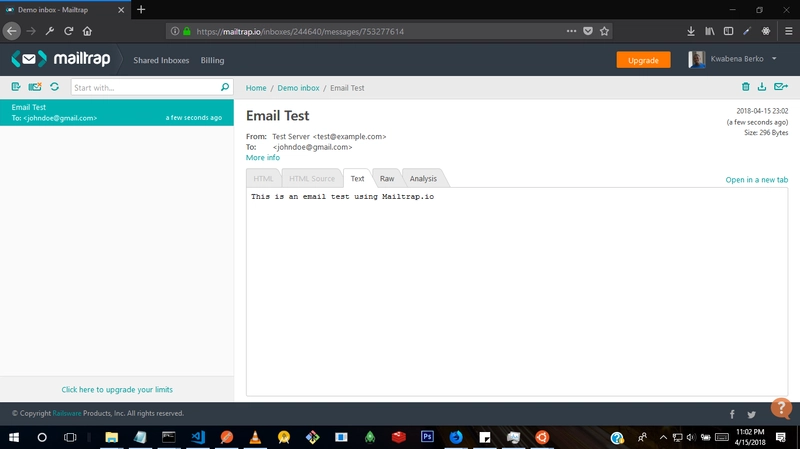Click the mark all read icon

16,88
